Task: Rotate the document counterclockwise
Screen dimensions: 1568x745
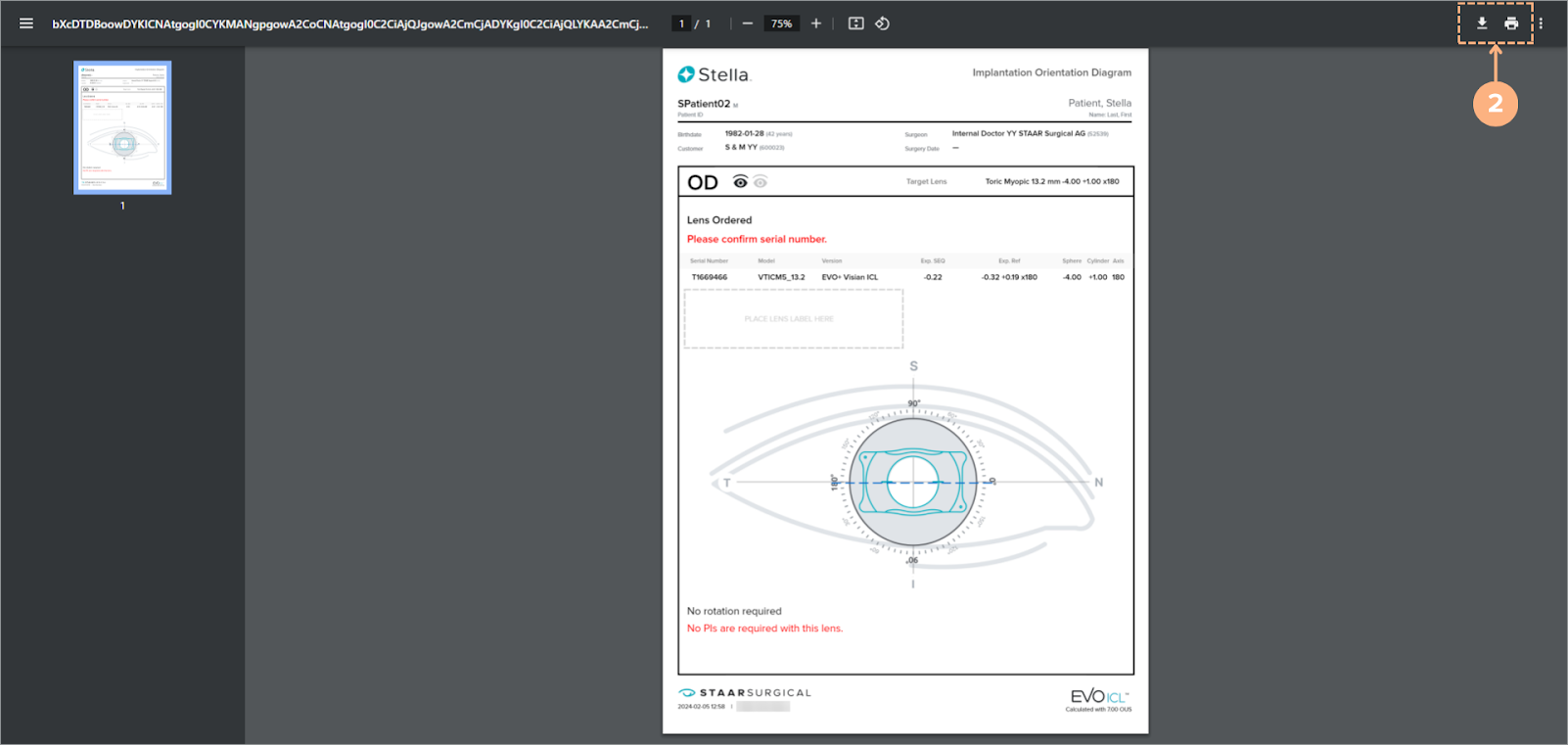Action: (x=882, y=23)
